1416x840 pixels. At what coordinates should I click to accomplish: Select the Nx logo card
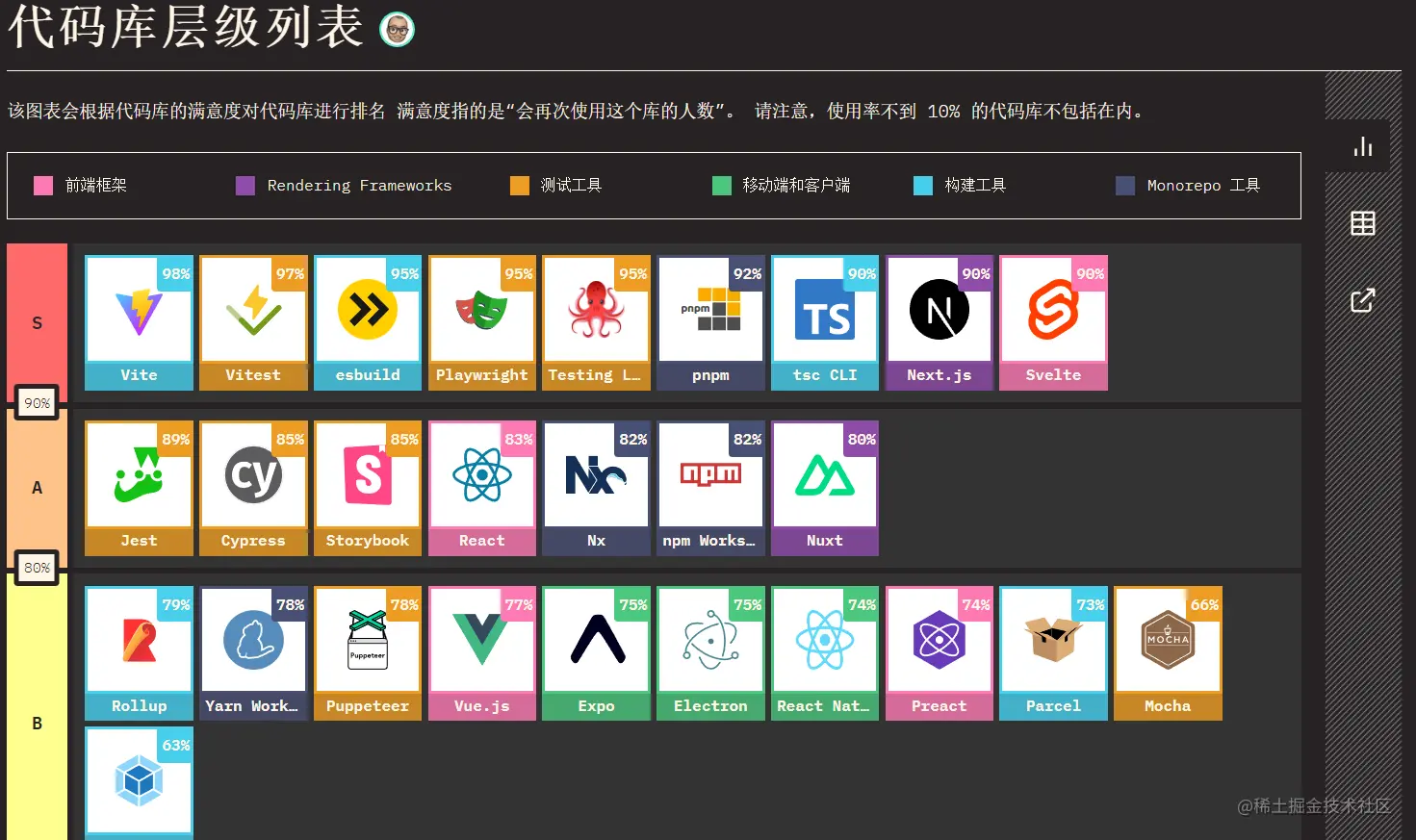click(596, 488)
